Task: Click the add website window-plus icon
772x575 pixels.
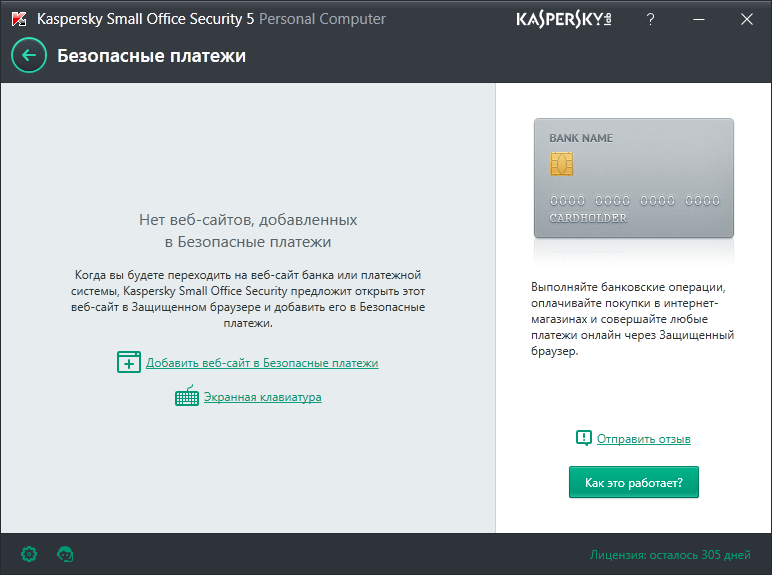Action: [x=129, y=362]
